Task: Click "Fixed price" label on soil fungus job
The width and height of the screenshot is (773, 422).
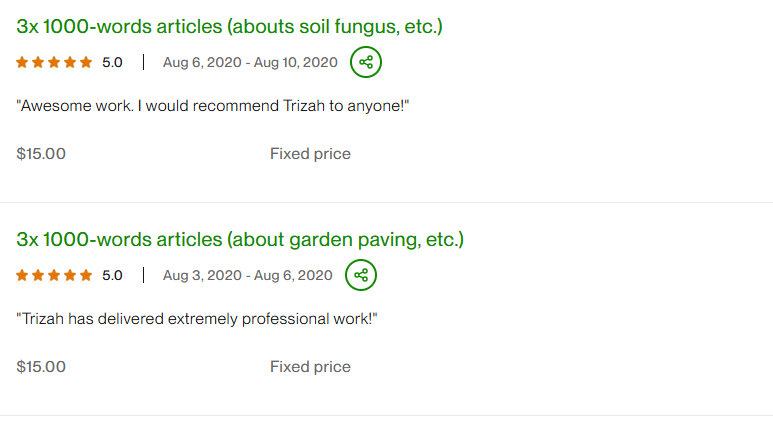Action: [310, 154]
